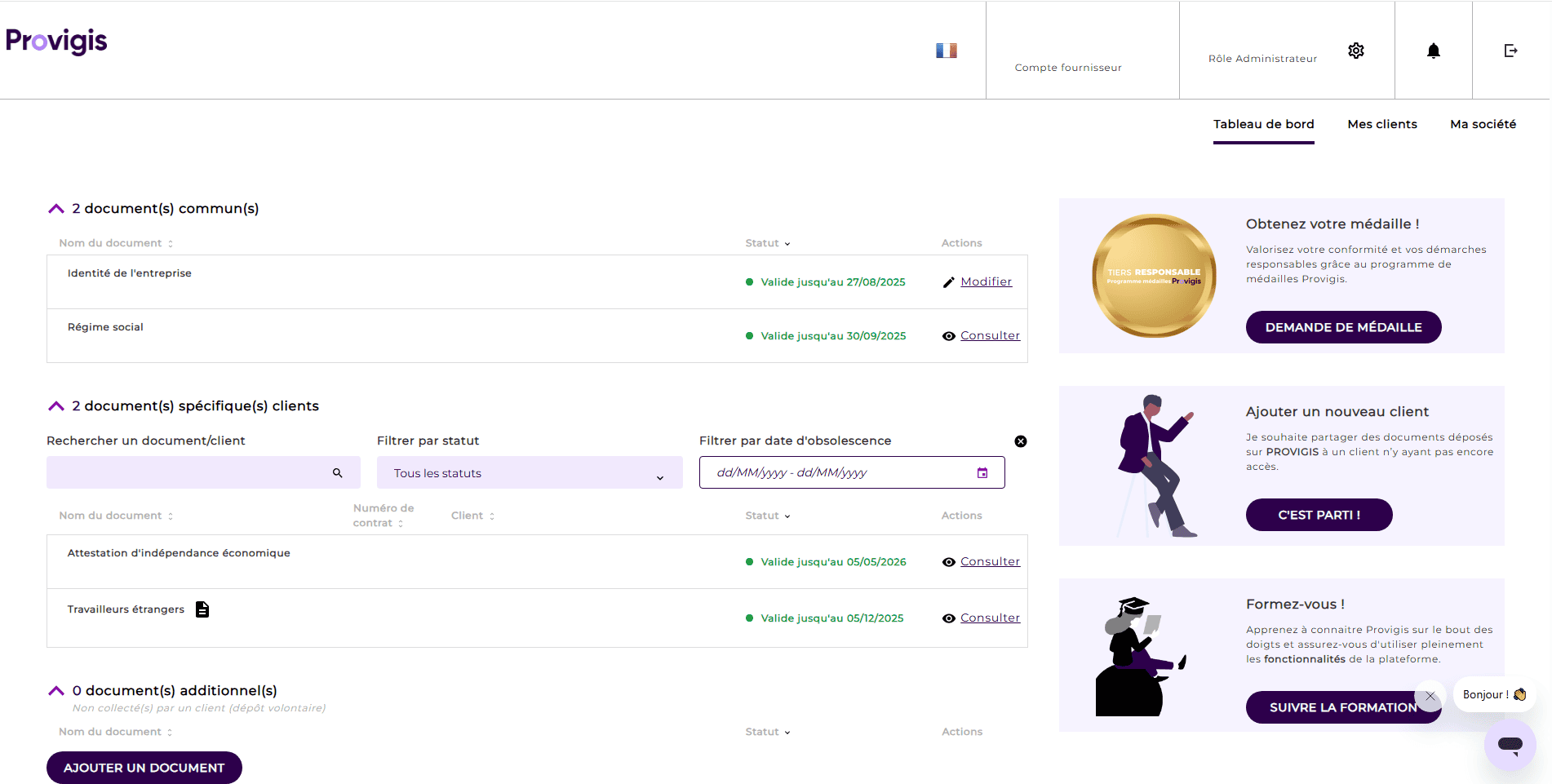
Task: Click the Travailleurs étrangers document name
Action: [x=126, y=609]
